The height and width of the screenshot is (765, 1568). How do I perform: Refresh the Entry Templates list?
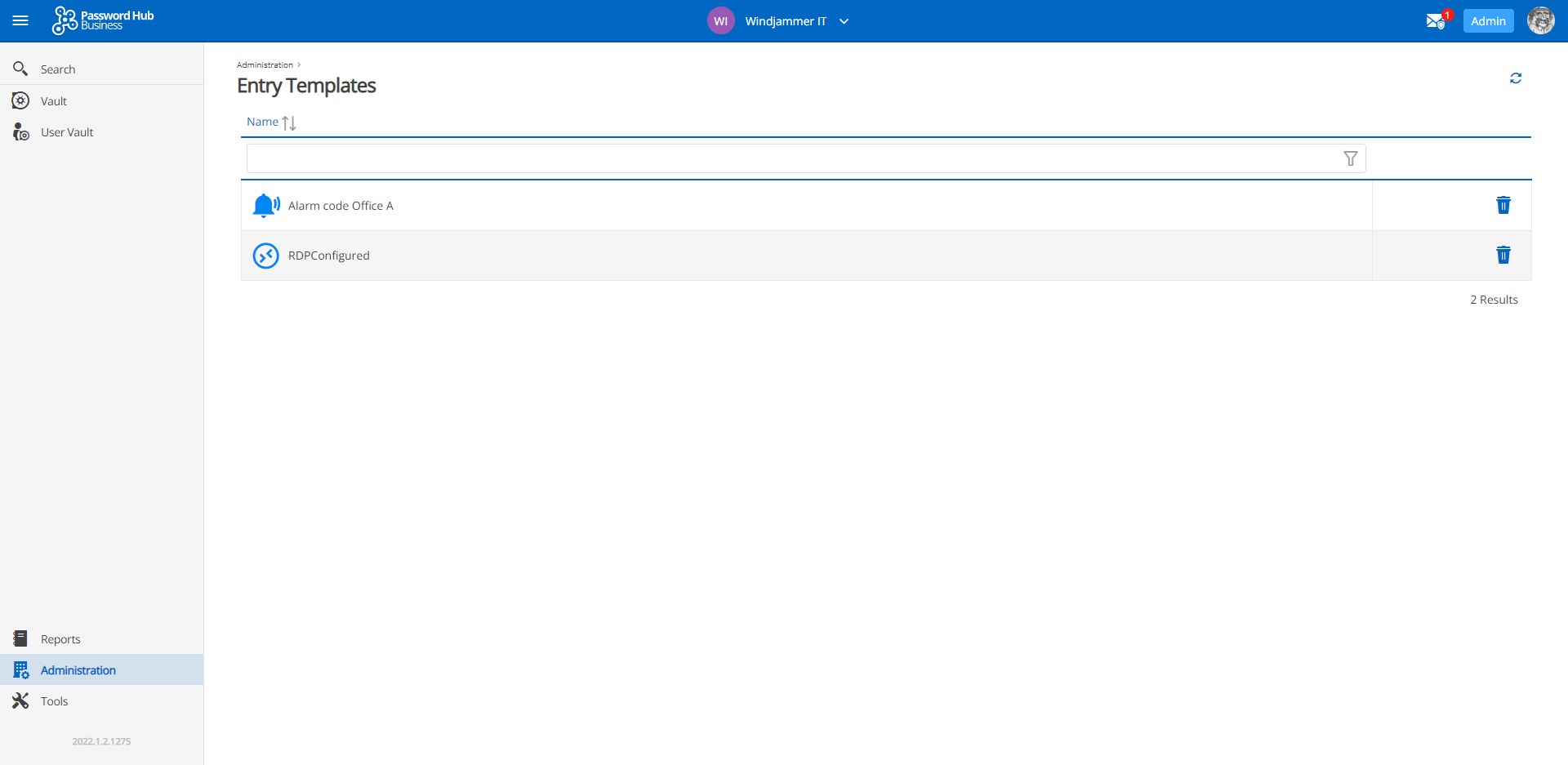tap(1517, 78)
